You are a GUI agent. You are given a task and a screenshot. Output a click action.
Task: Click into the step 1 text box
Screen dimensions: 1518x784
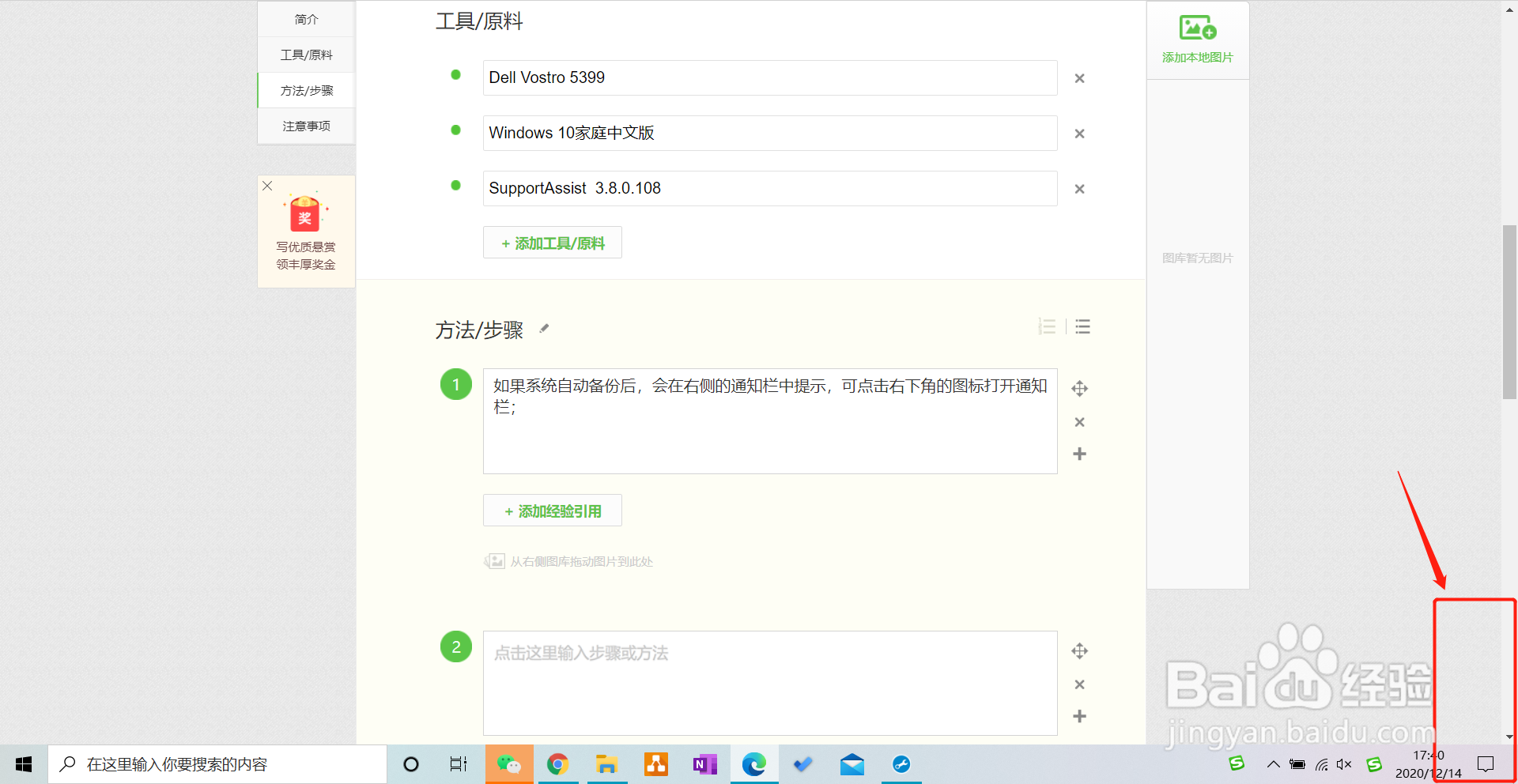click(770, 421)
